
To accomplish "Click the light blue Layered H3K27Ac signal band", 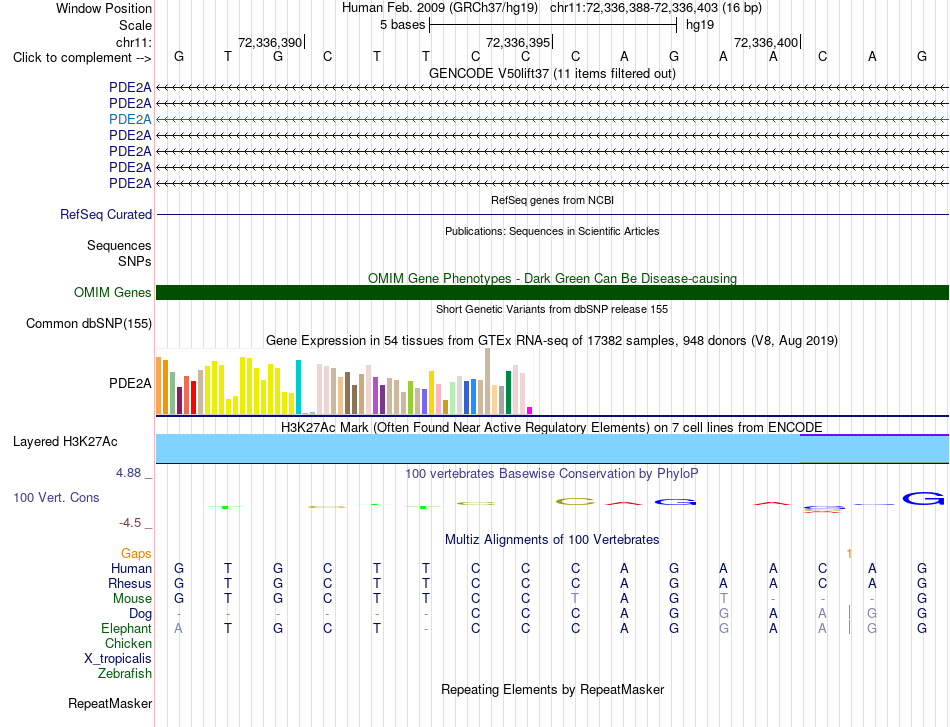I will pyautogui.click(x=552, y=449).
